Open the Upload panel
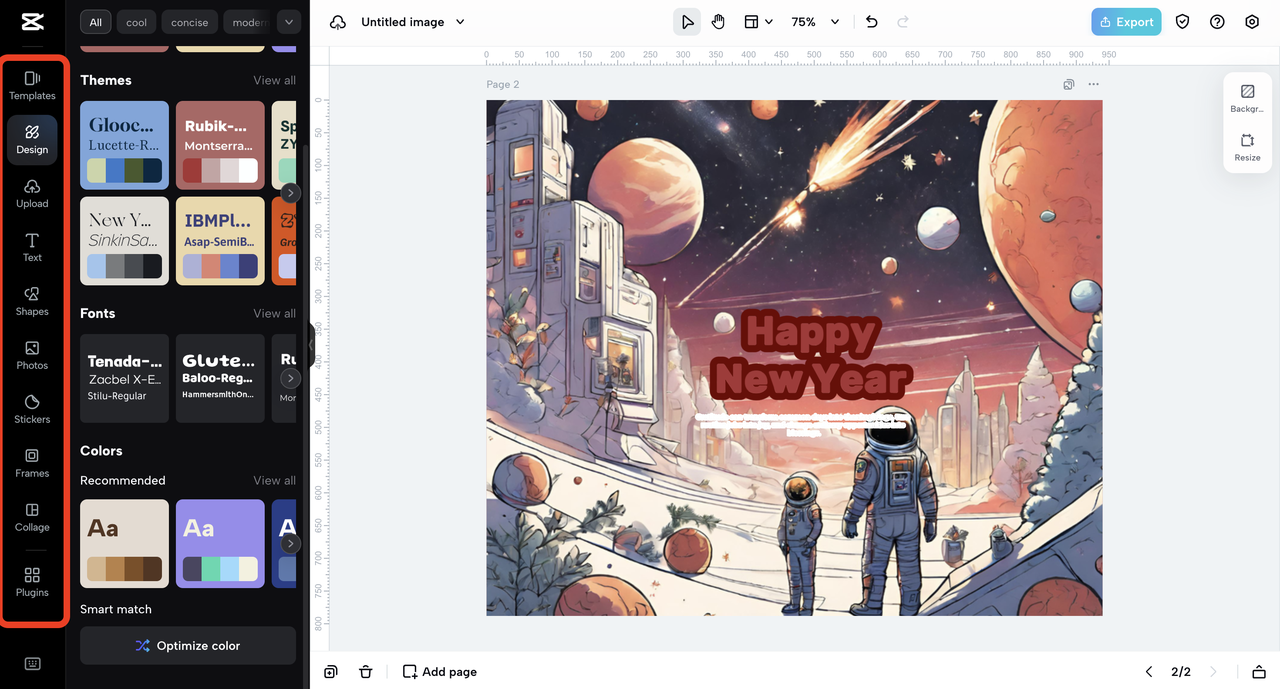 (x=32, y=194)
